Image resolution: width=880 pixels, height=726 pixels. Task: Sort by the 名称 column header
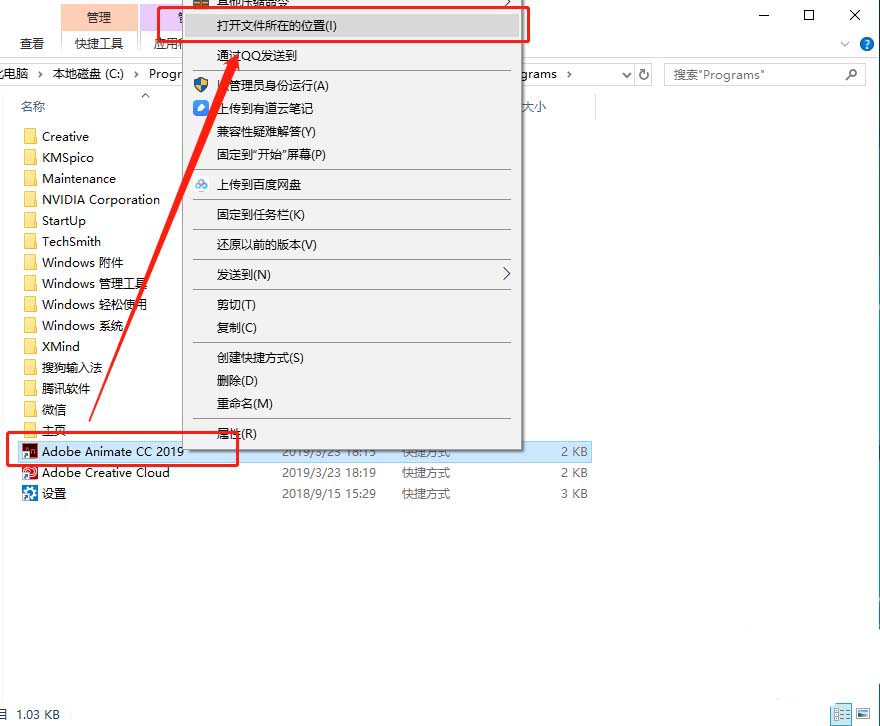tap(33, 107)
